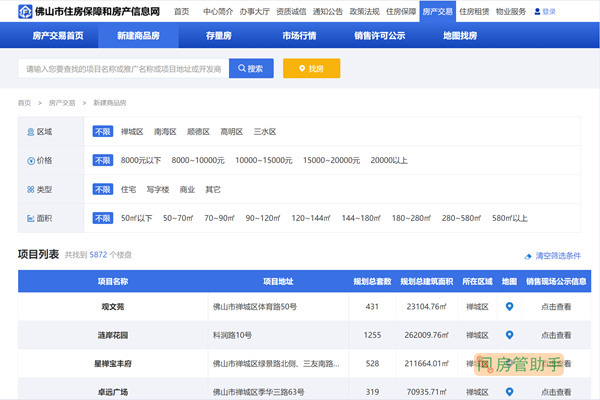Open project 卓远广场

coord(113,392)
